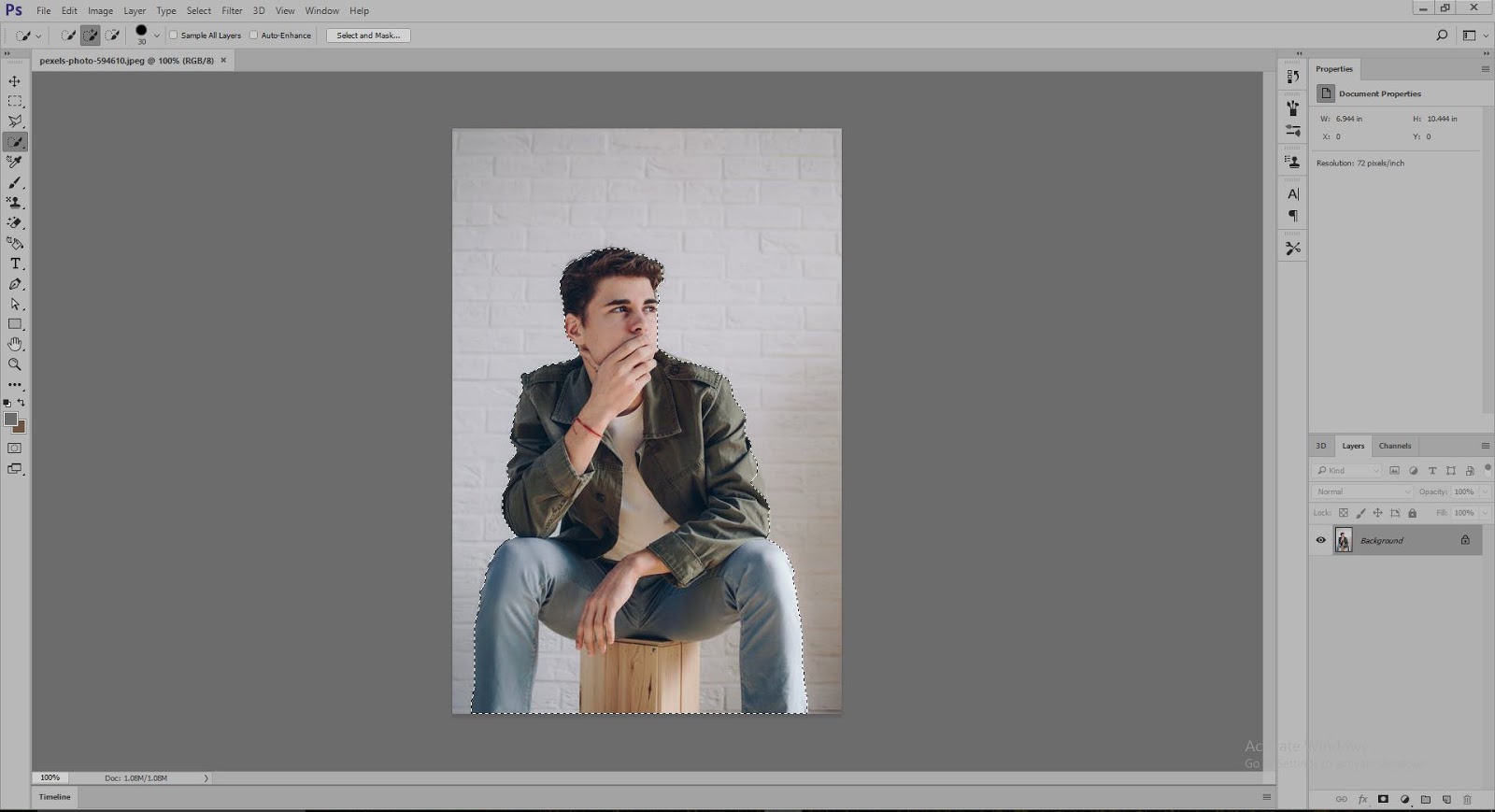The image size is (1495, 812).
Task: Open the brush size picker dropdown
Action: 157,36
